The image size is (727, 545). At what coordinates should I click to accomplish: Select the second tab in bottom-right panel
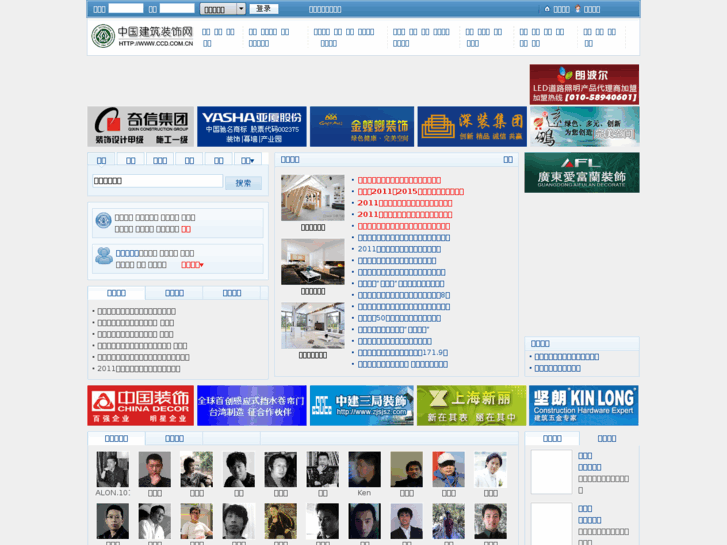point(607,438)
